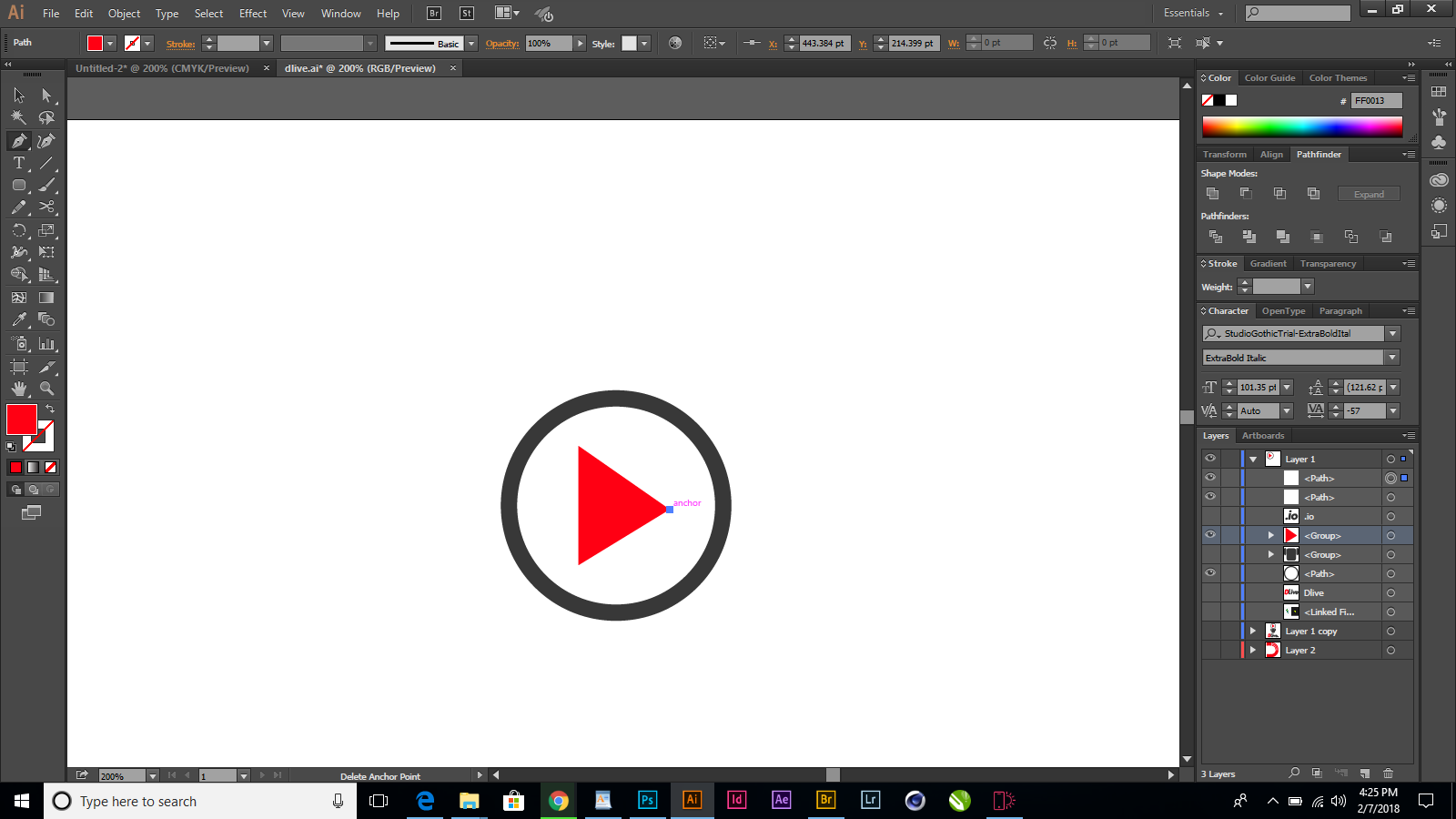Open the Stroke Weight dropdown

point(1307,286)
